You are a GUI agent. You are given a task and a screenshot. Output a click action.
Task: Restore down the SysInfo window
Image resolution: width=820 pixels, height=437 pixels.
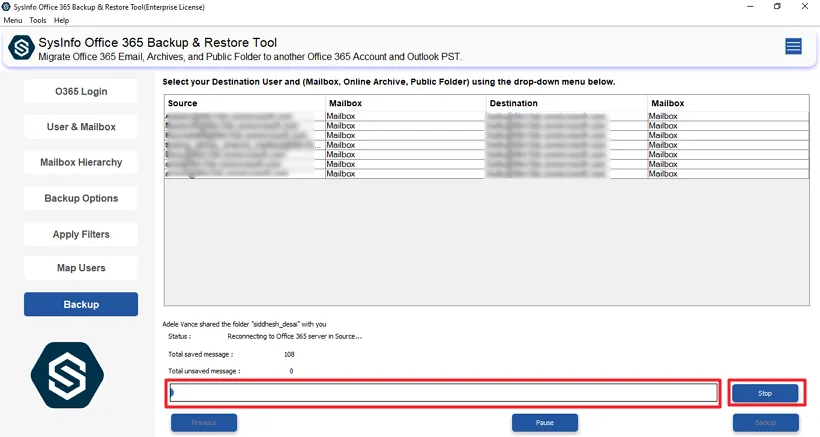click(777, 7)
